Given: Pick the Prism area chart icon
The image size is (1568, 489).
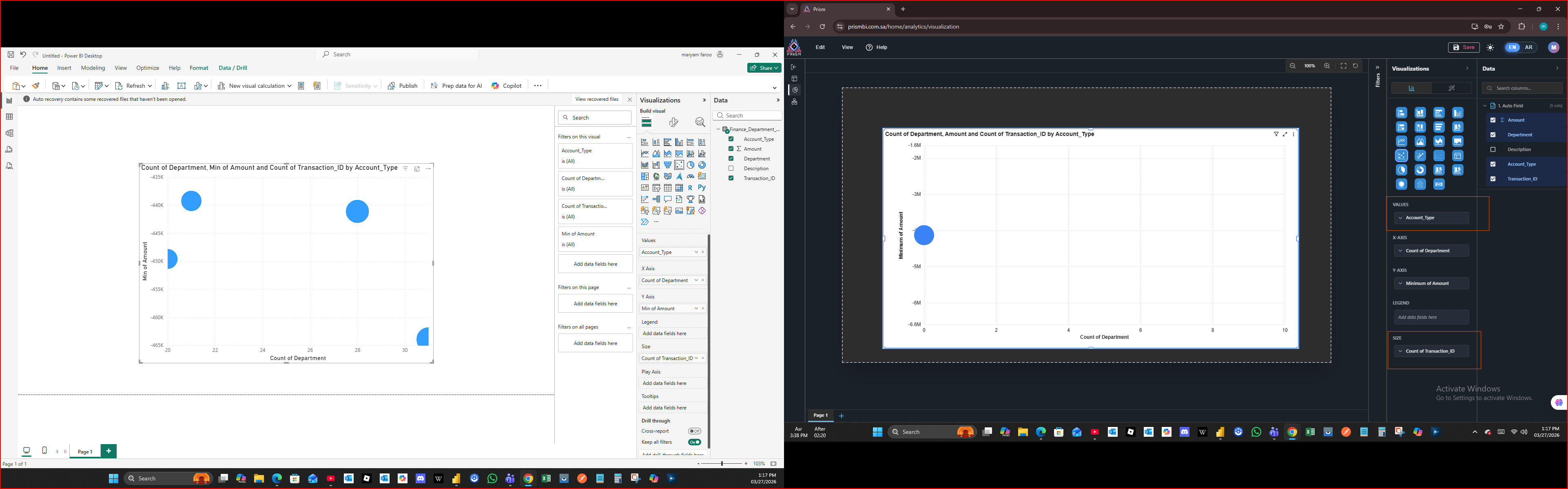Looking at the screenshot, I should pyautogui.click(x=1420, y=141).
